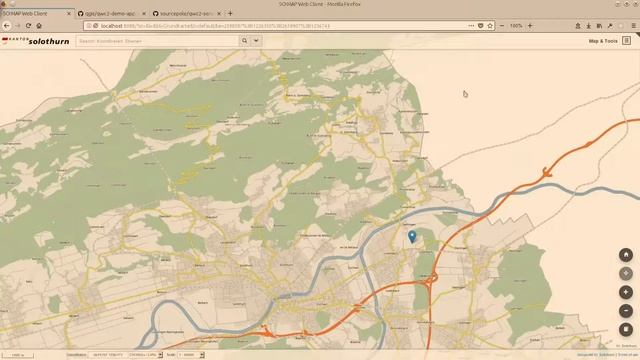Activate the locate-me position button

pos(626,273)
